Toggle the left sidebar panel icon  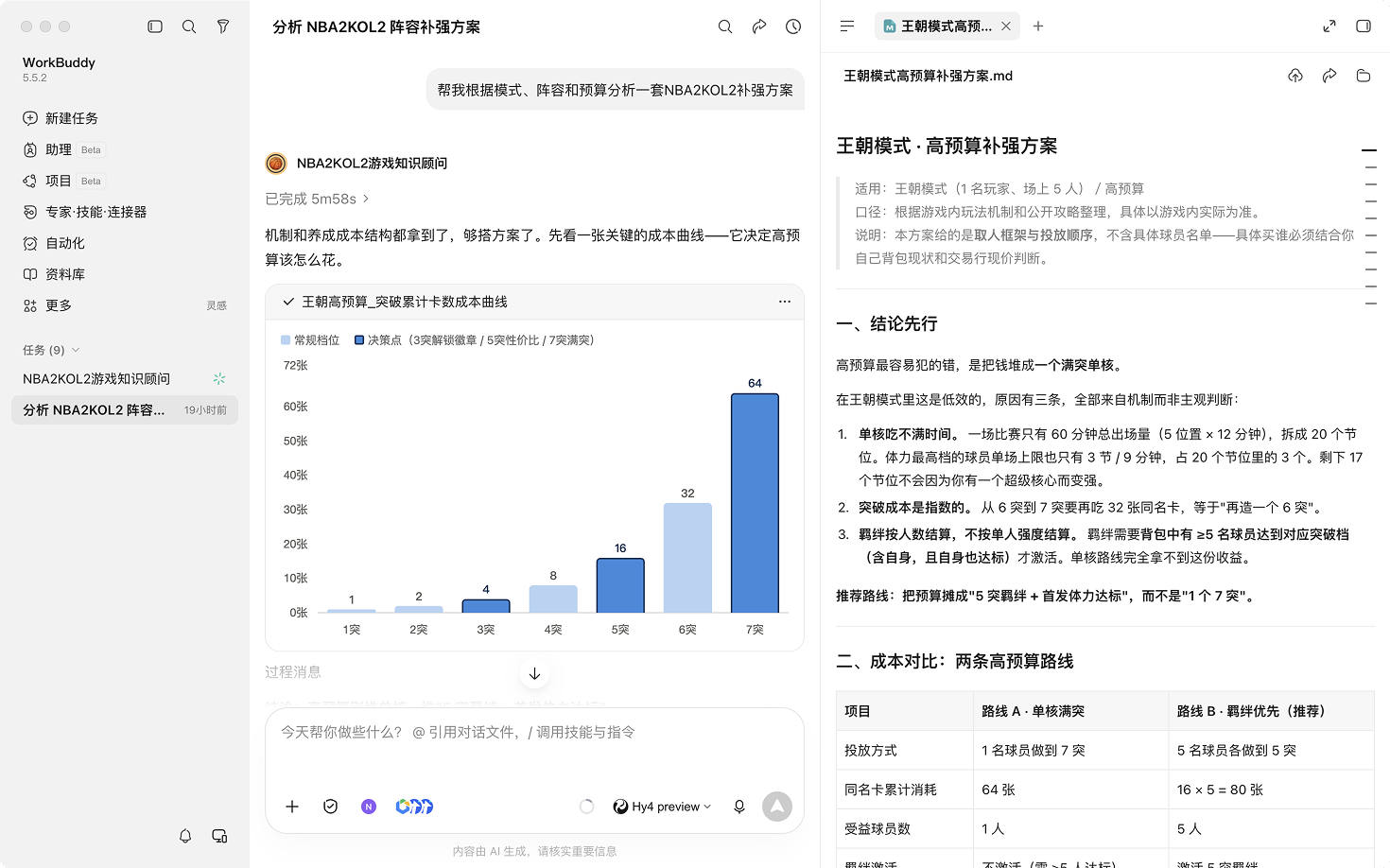pyautogui.click(x=155, y=26)
